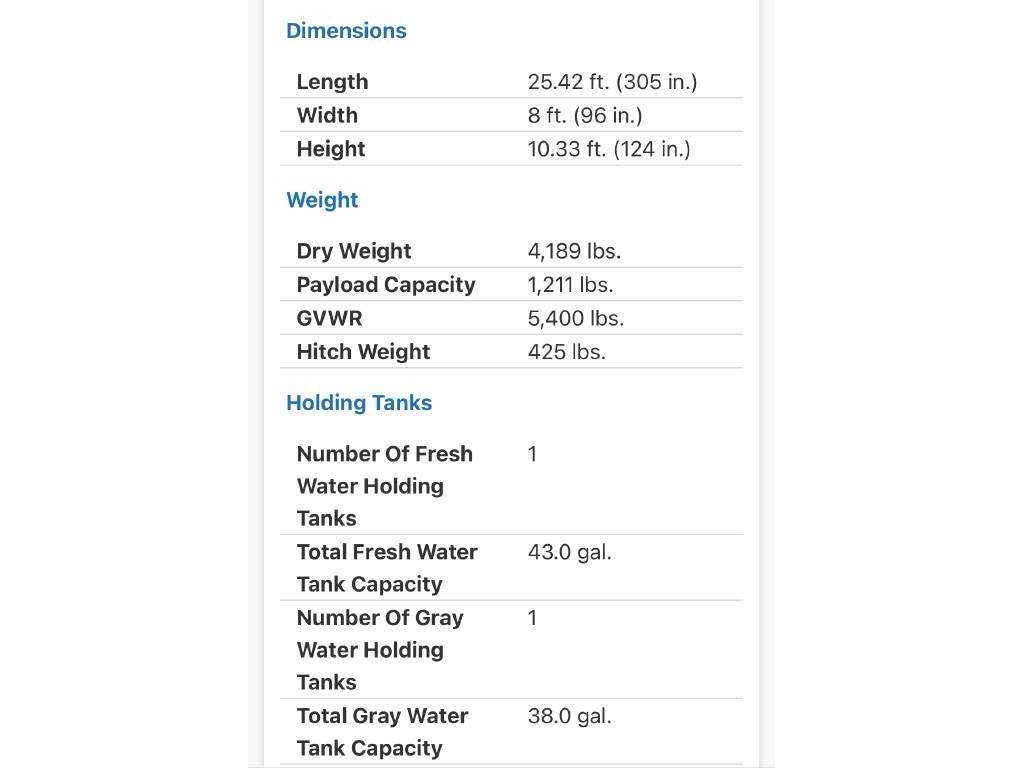This screenshot has width=1024, height=768.
Task: Click the Length row label
Action: (332, 82)
